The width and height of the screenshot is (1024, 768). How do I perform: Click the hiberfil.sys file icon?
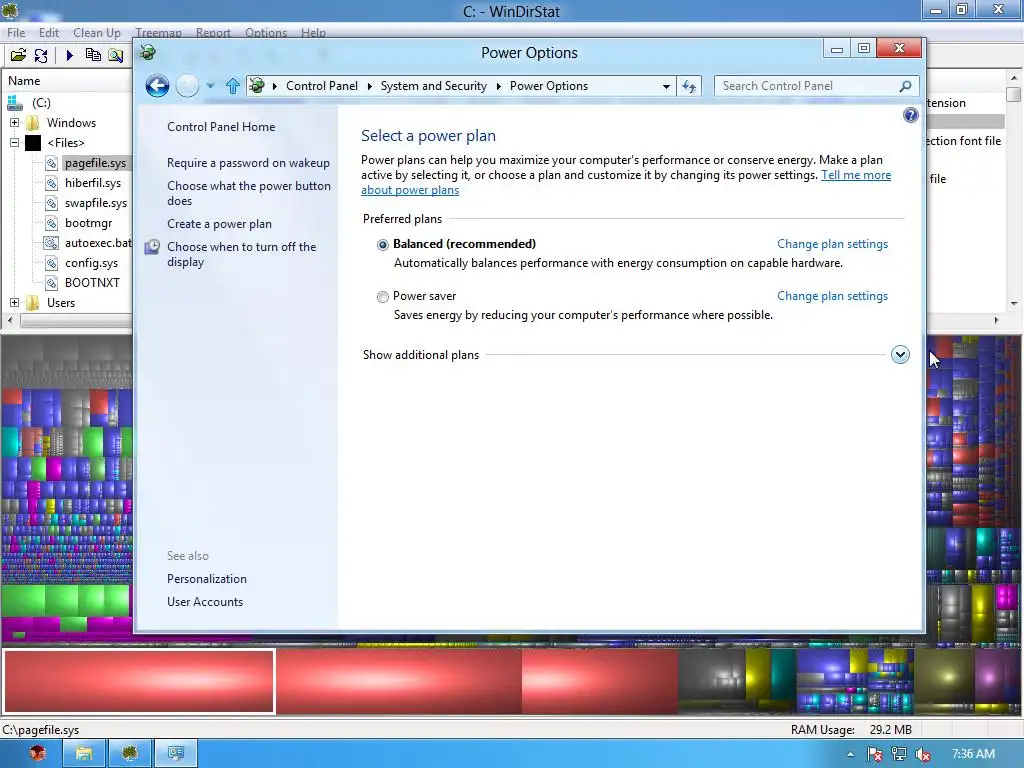pyautogui.click(x=52, y=184)
